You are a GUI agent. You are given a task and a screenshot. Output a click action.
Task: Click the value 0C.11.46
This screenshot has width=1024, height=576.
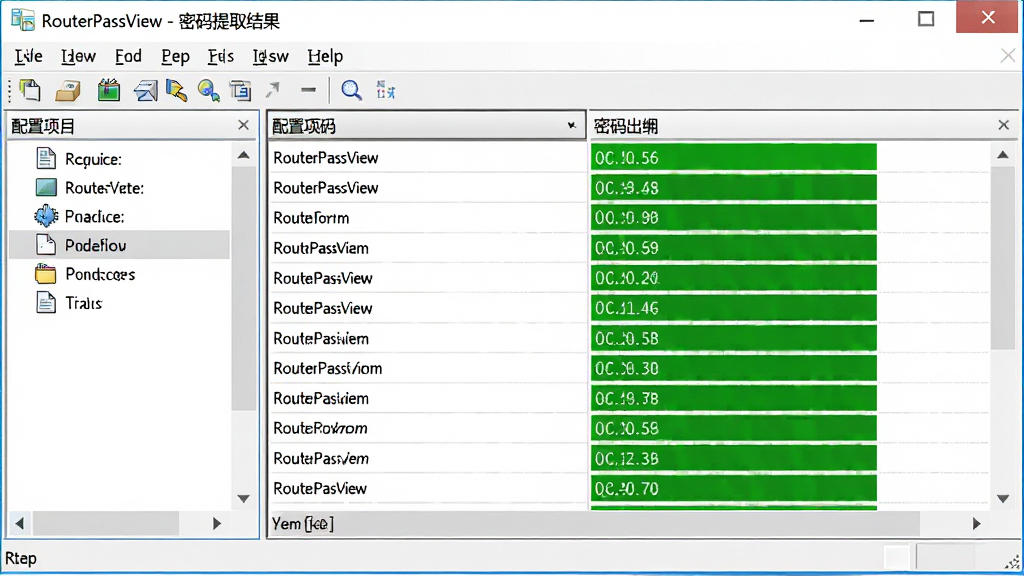[626, 308]
